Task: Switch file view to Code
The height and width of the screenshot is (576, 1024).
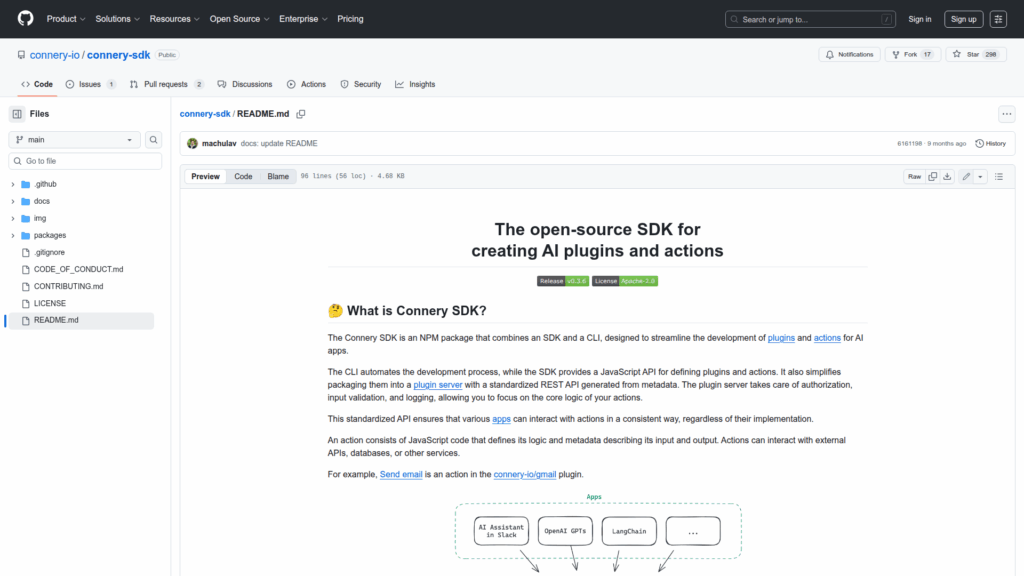Action: click(243, 176)
